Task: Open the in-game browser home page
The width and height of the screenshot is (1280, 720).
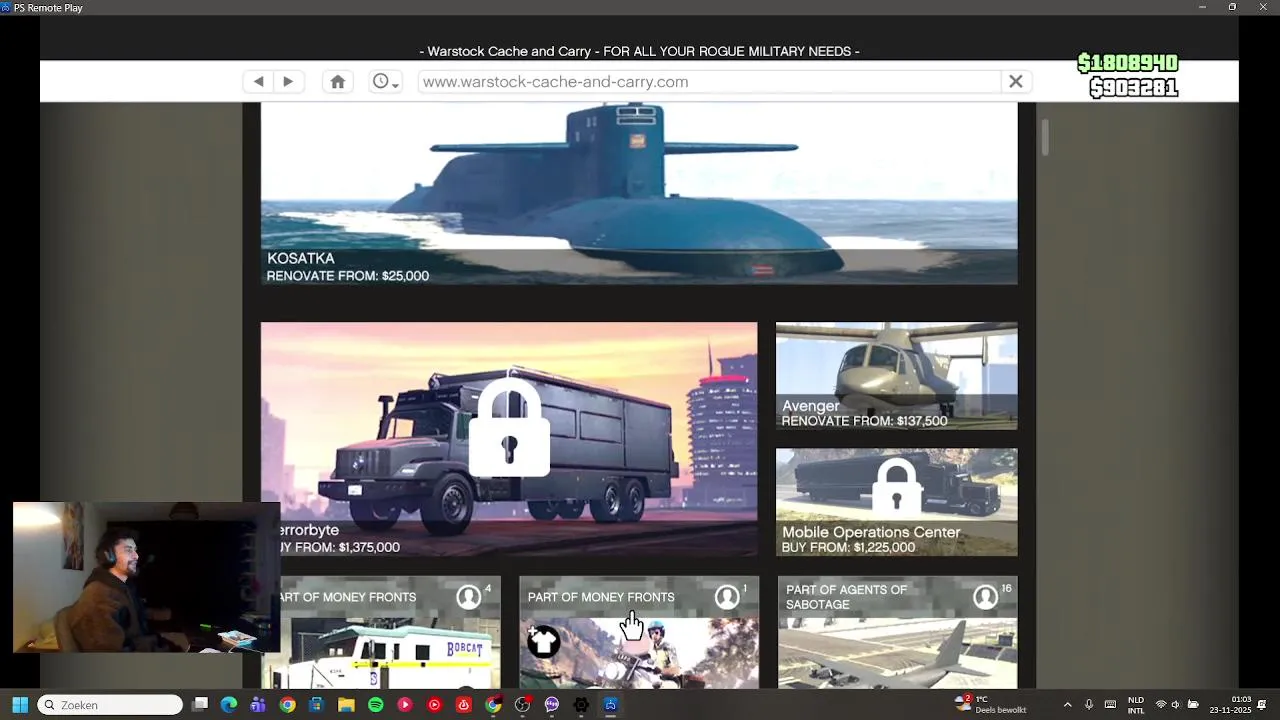Action: [338, 82]
